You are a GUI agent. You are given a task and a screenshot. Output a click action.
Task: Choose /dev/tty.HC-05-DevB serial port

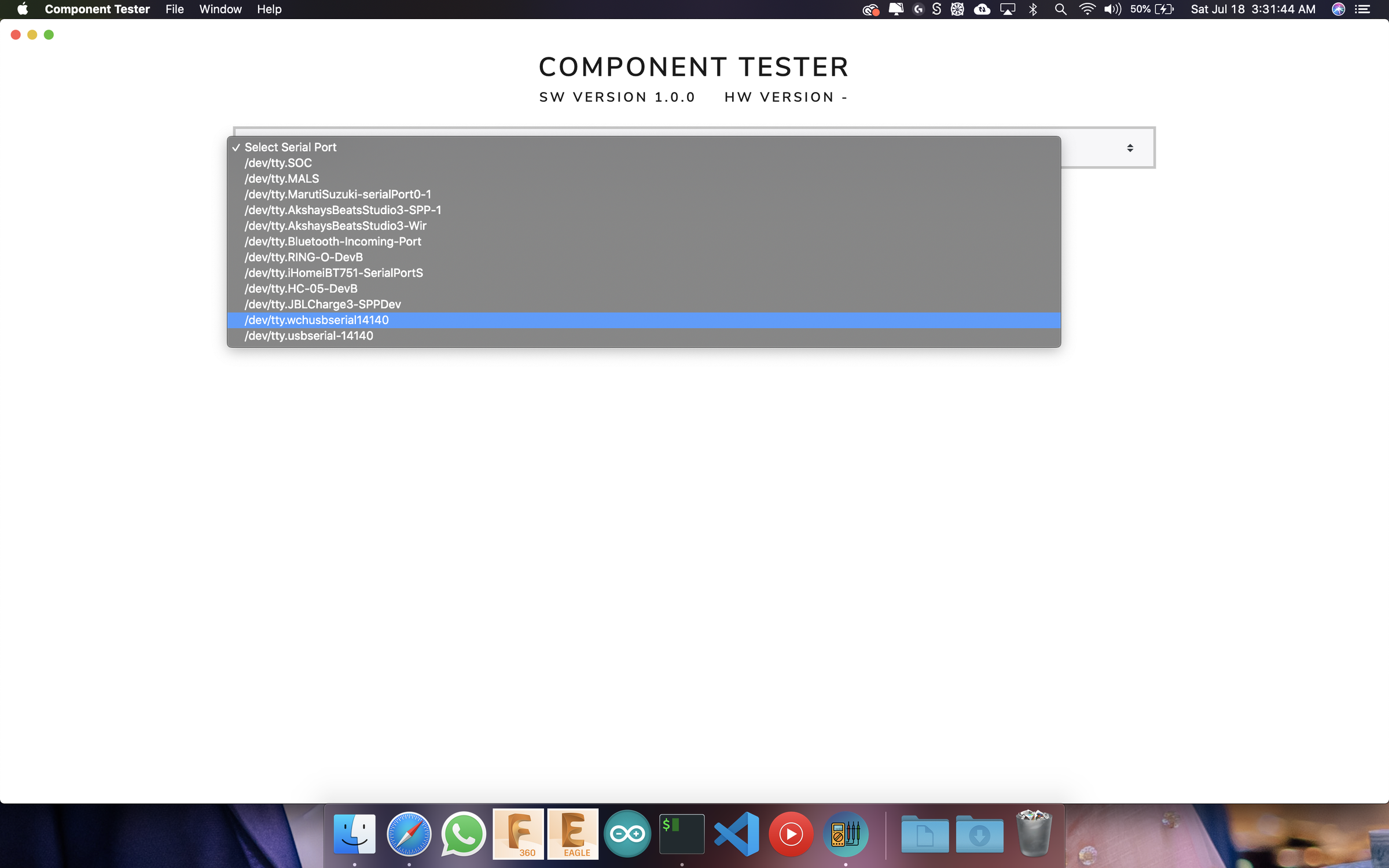point(300,288)
